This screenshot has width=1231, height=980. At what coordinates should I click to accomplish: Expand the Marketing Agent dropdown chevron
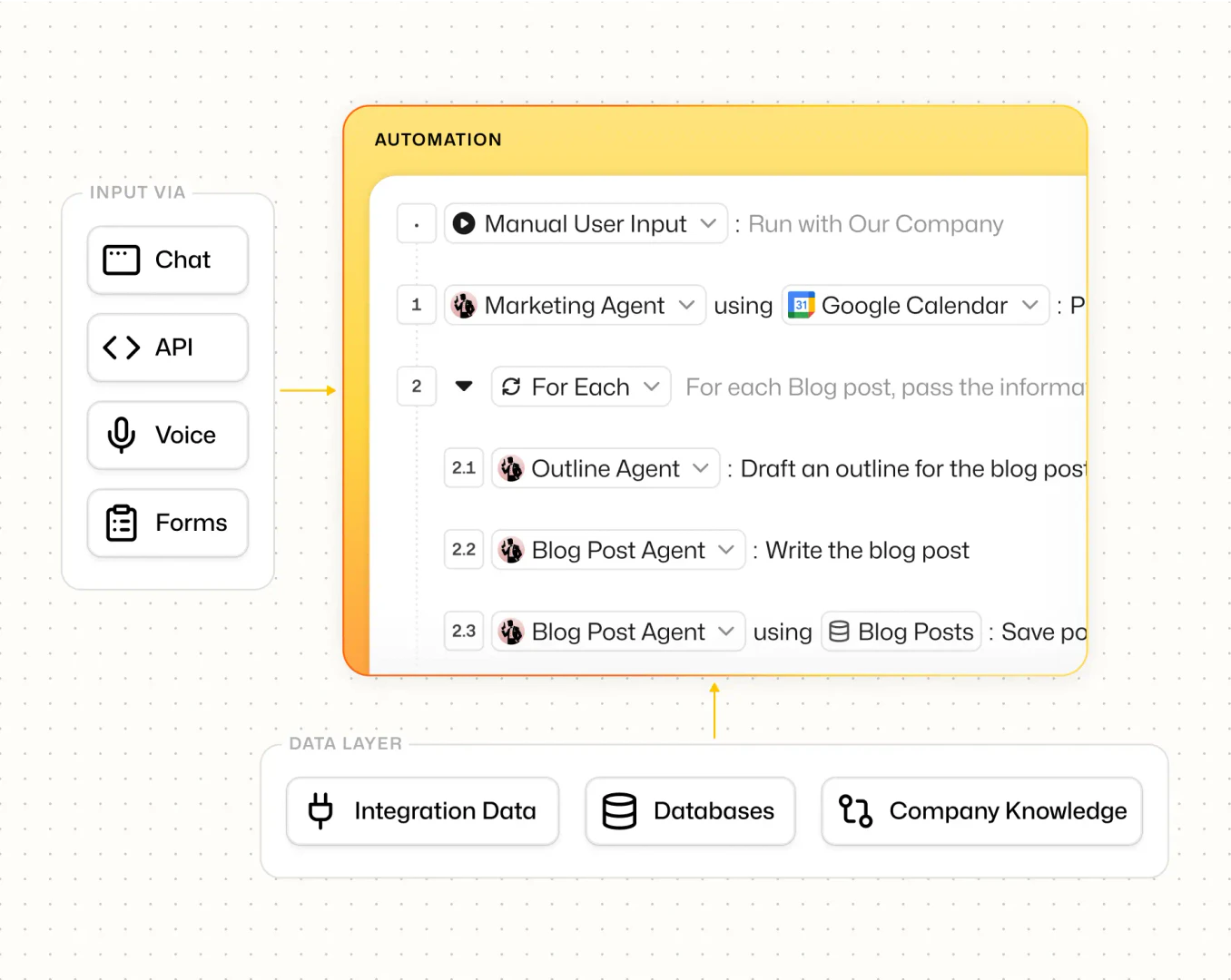pyautogui.click(x=686, y=305)
